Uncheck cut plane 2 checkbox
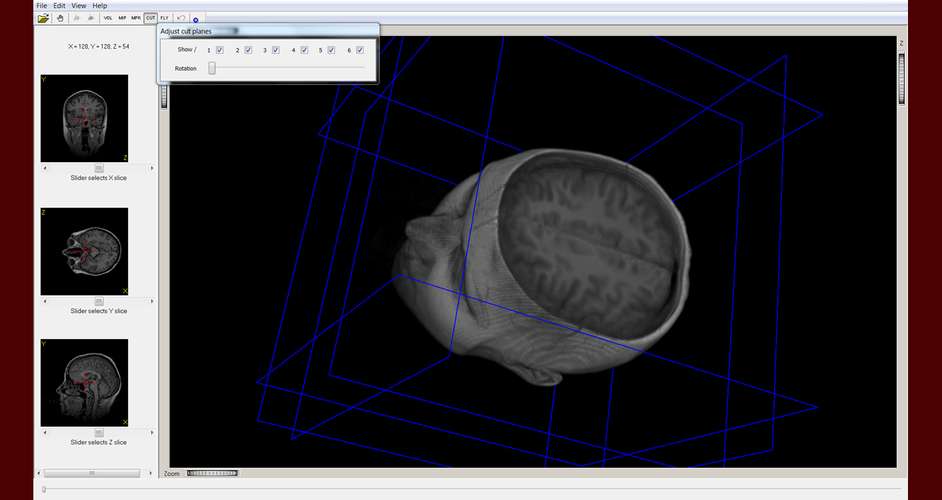This screenshot has width=942, height=500. pos(248,50)
